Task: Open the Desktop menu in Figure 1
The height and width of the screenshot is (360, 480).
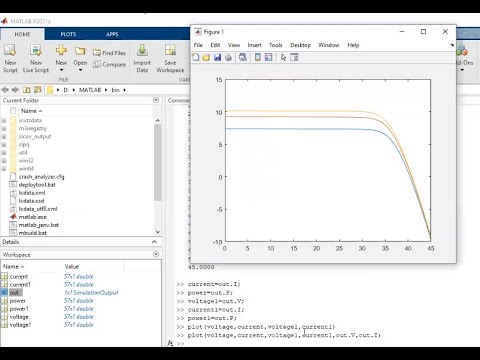Action: [x=300, y=45]
